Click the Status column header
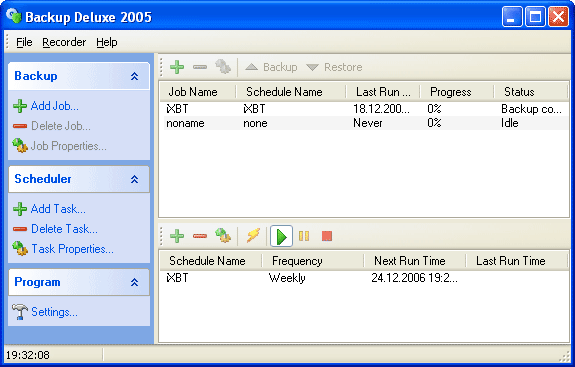 (531, 92)
